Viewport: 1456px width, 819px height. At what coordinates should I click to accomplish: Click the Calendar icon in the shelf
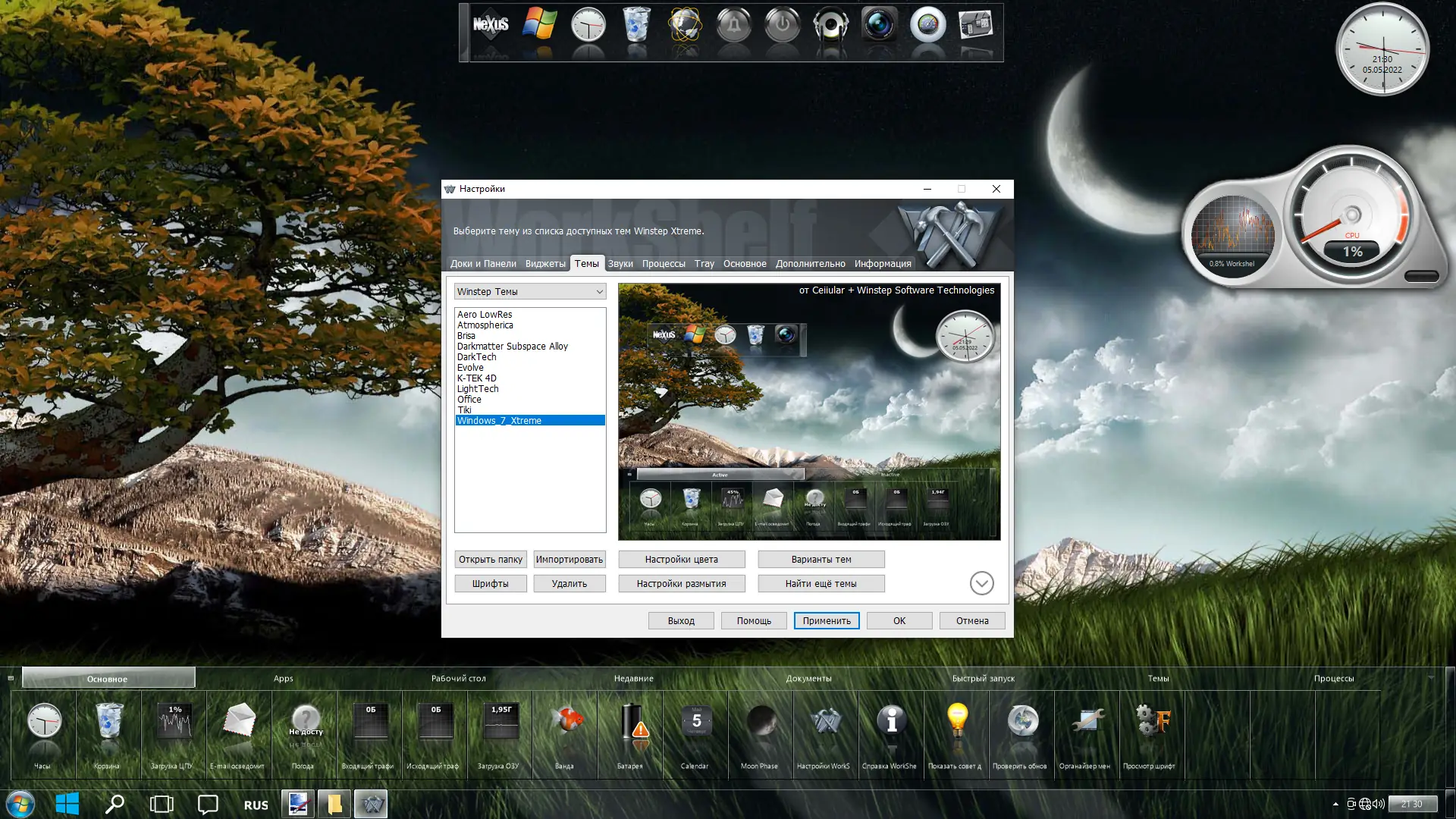pyautogui.click(x=695, y=722)
